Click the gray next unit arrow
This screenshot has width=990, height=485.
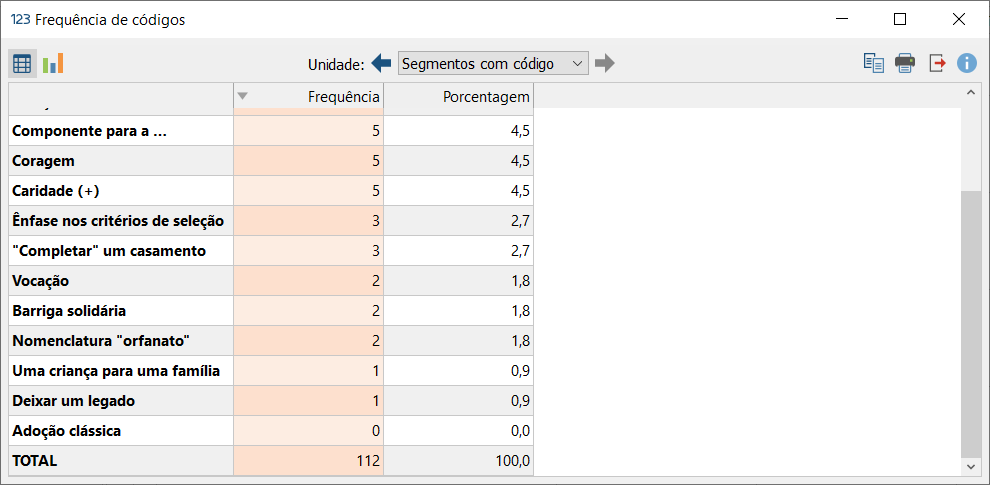(x=604, y=63)
